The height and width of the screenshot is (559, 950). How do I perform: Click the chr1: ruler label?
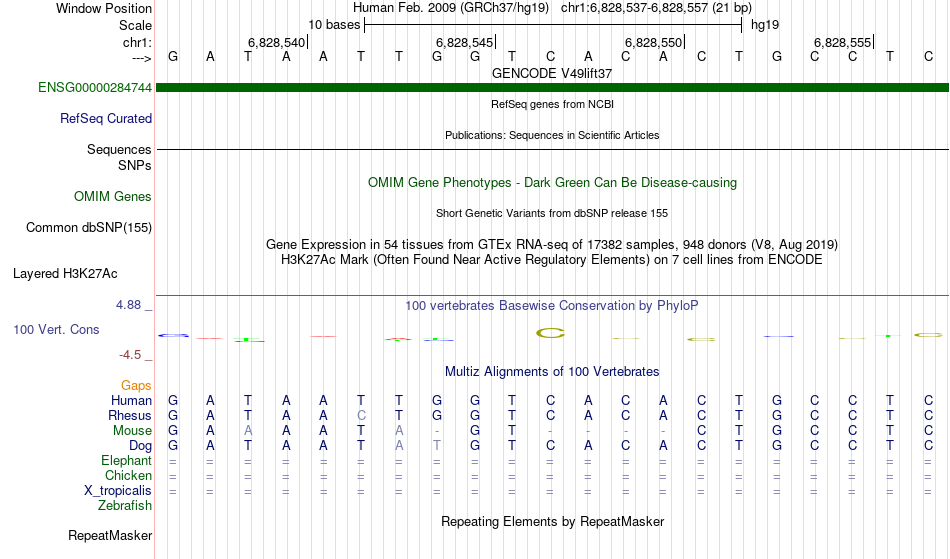[x=138, y=42]
